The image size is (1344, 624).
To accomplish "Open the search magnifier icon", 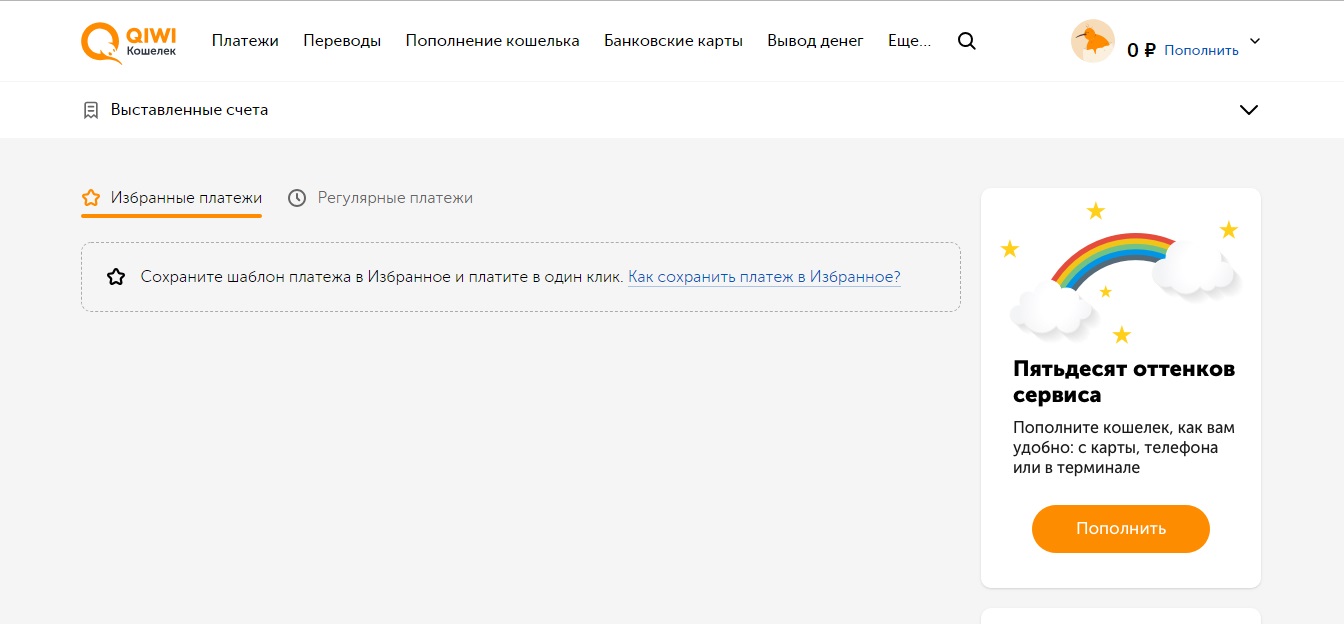I will (966, 41).
